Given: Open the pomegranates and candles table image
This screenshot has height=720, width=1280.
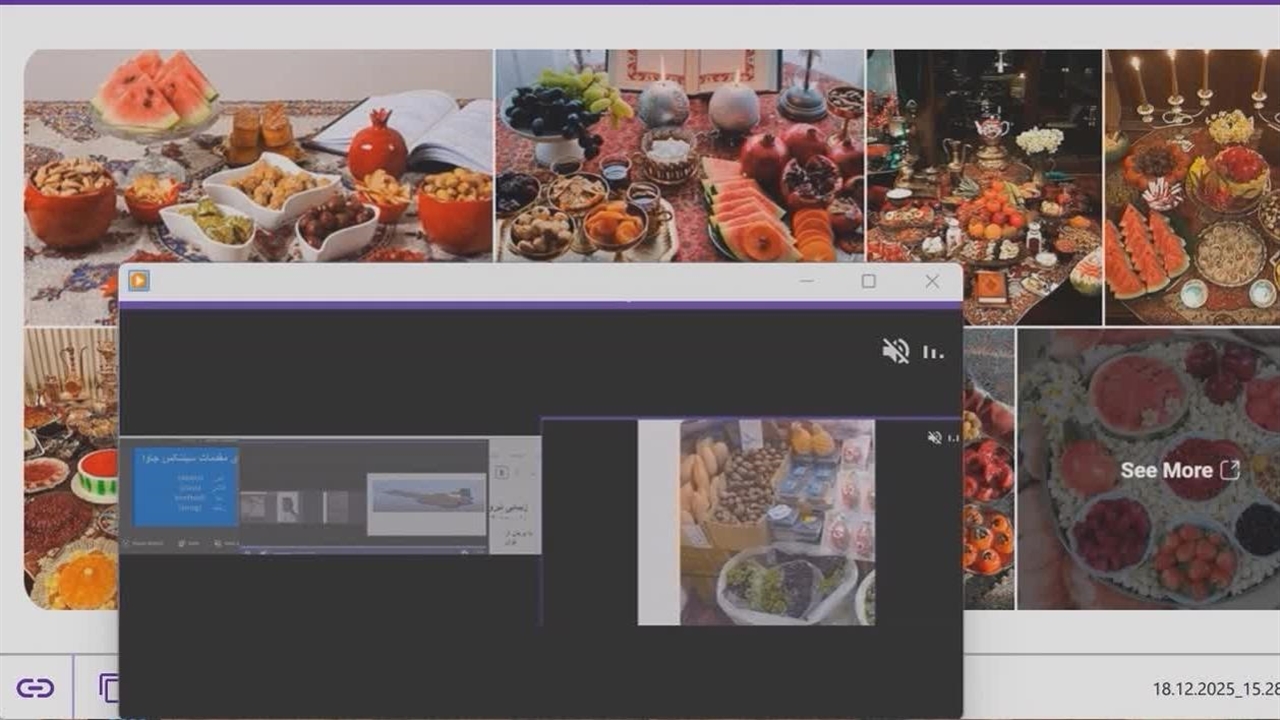Looking at the screenshot, I should click(680, 155).
